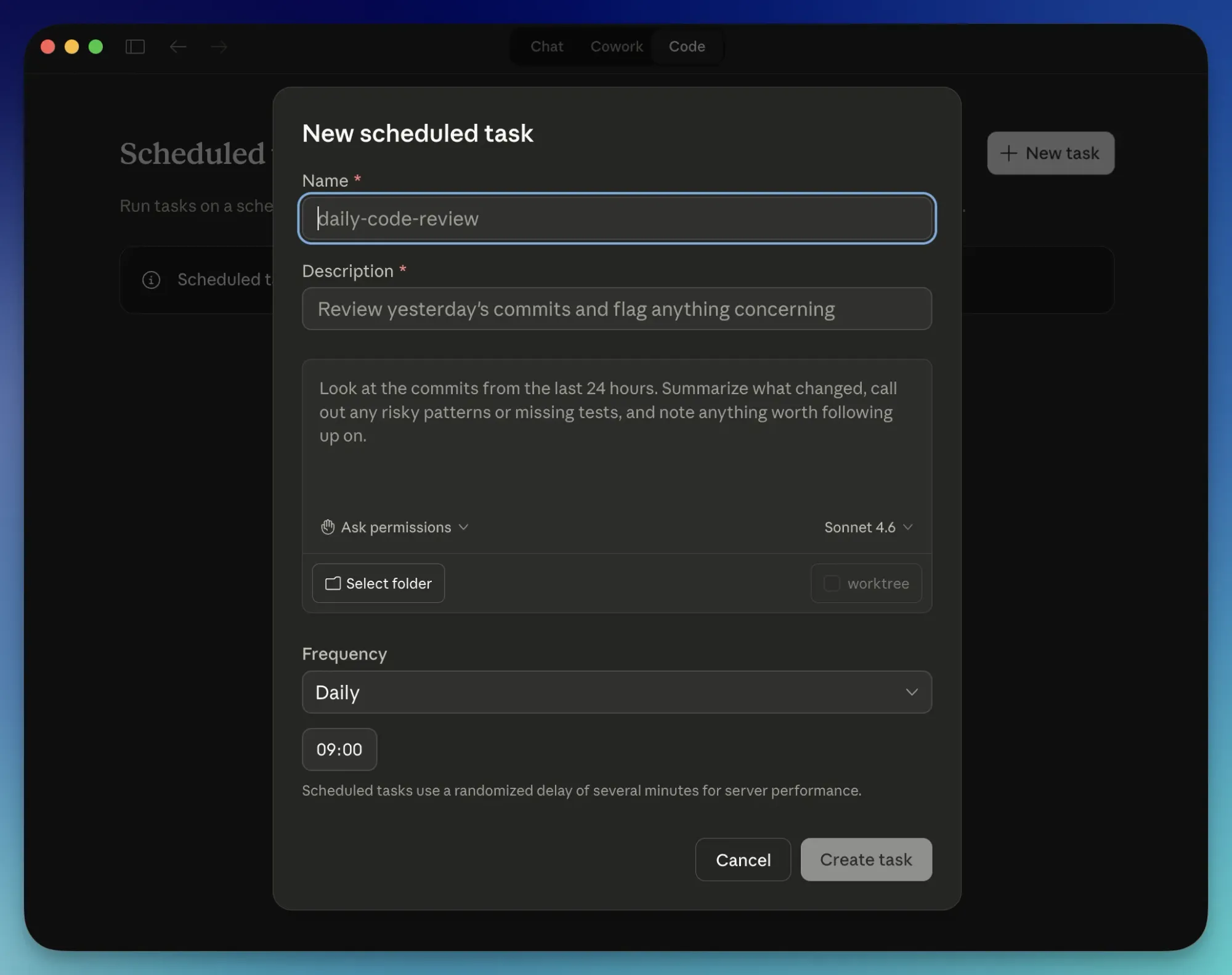Select the Code tab
The image size is (1232, 975).
pyautogui.click(x=687, y=47)
